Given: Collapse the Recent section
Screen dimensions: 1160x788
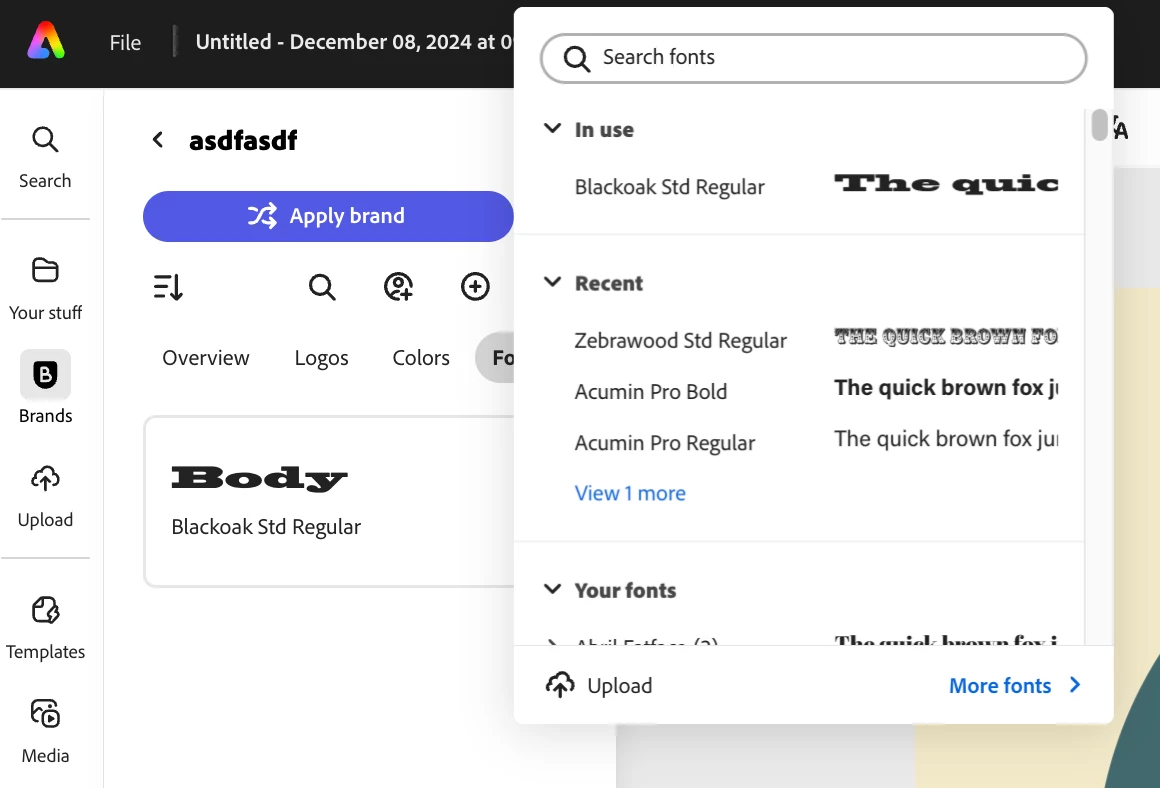Looking at the screenshot, I should click(x=552, y=283).
